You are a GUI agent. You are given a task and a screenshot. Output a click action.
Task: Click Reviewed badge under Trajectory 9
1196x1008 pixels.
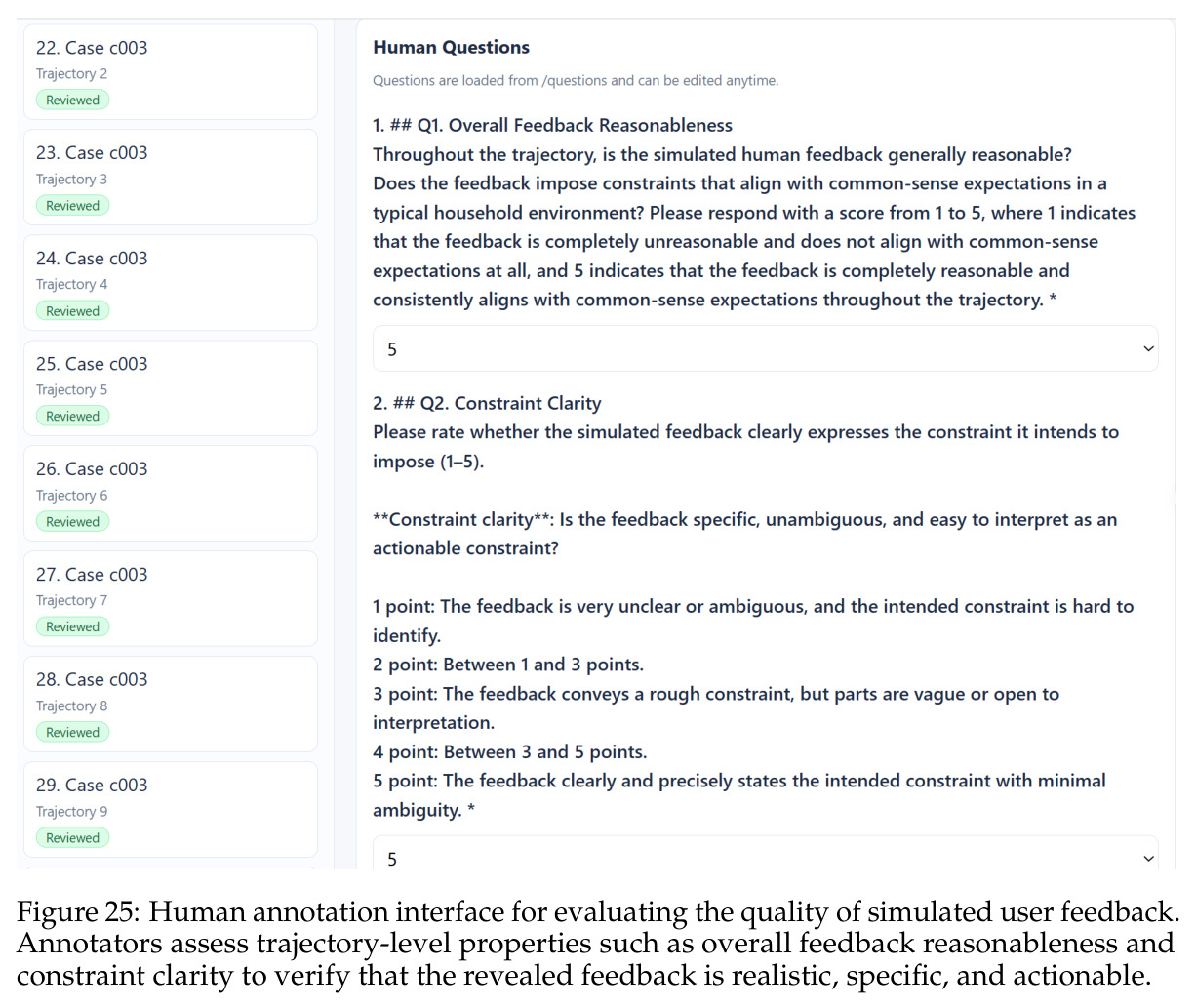[x=73, y=837]
